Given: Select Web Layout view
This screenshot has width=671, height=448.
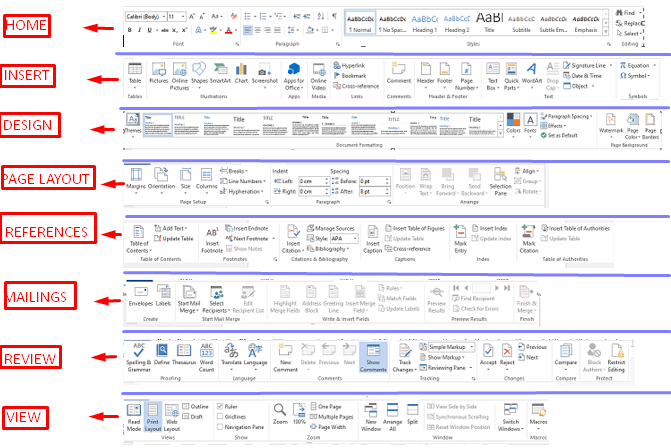Looking at the screenshot, I should point(172,417).
